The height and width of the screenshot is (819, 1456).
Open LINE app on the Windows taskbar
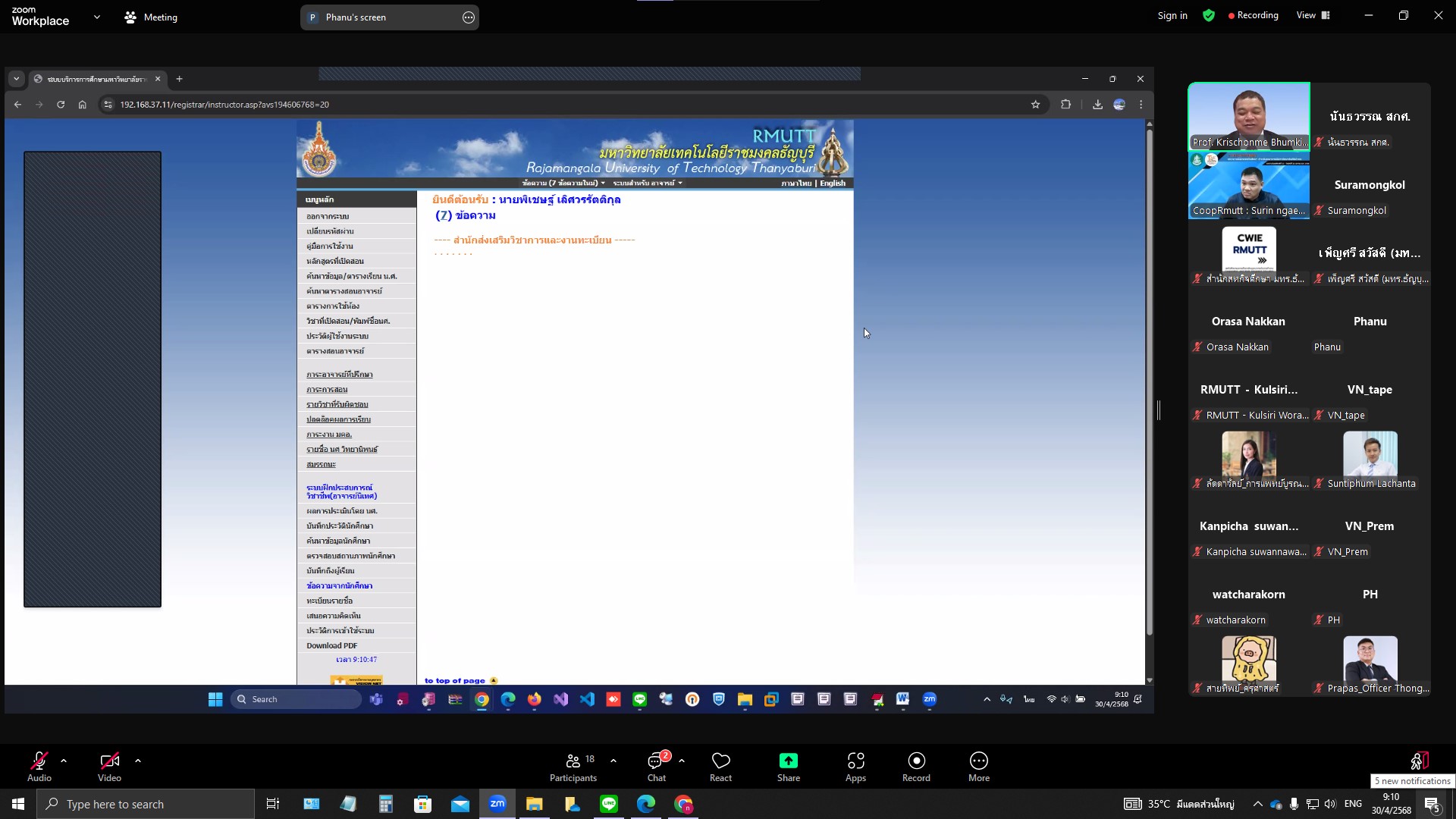coord(609,804)
